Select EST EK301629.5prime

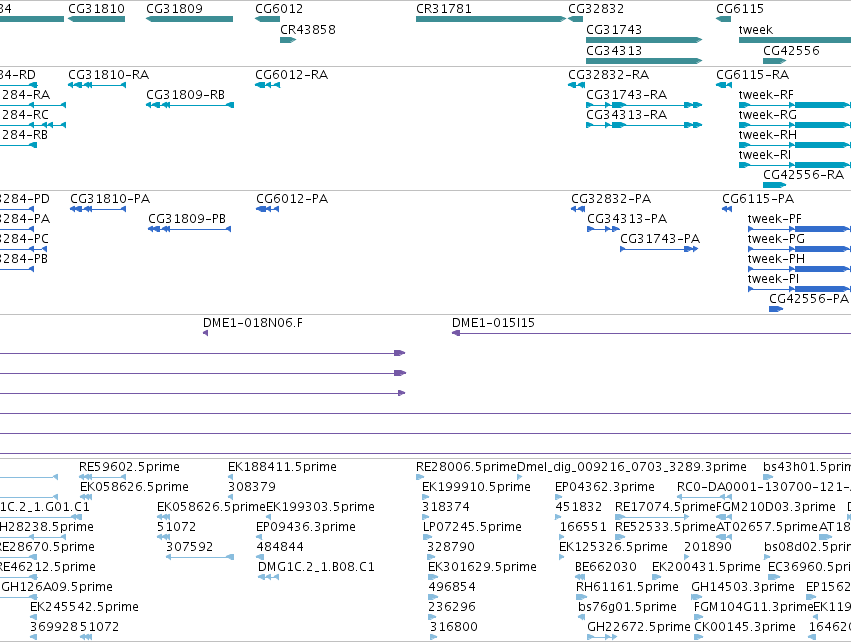click(x=482, y=567)
